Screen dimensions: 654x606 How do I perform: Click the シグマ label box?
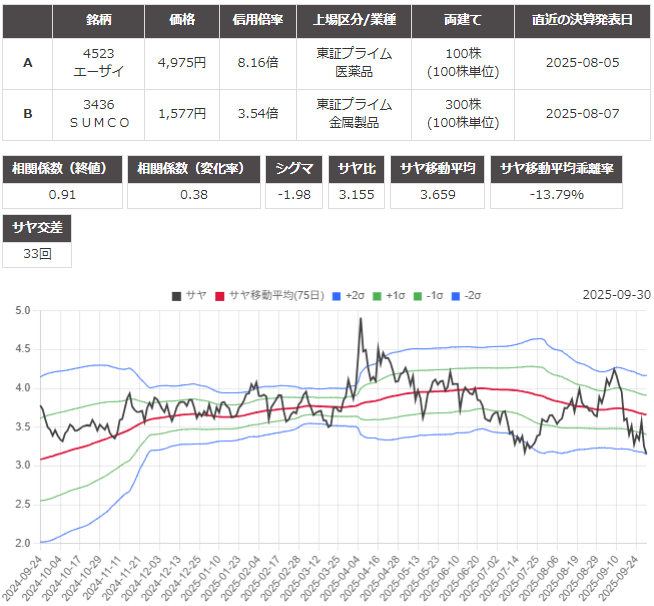[x=294, y=168]
